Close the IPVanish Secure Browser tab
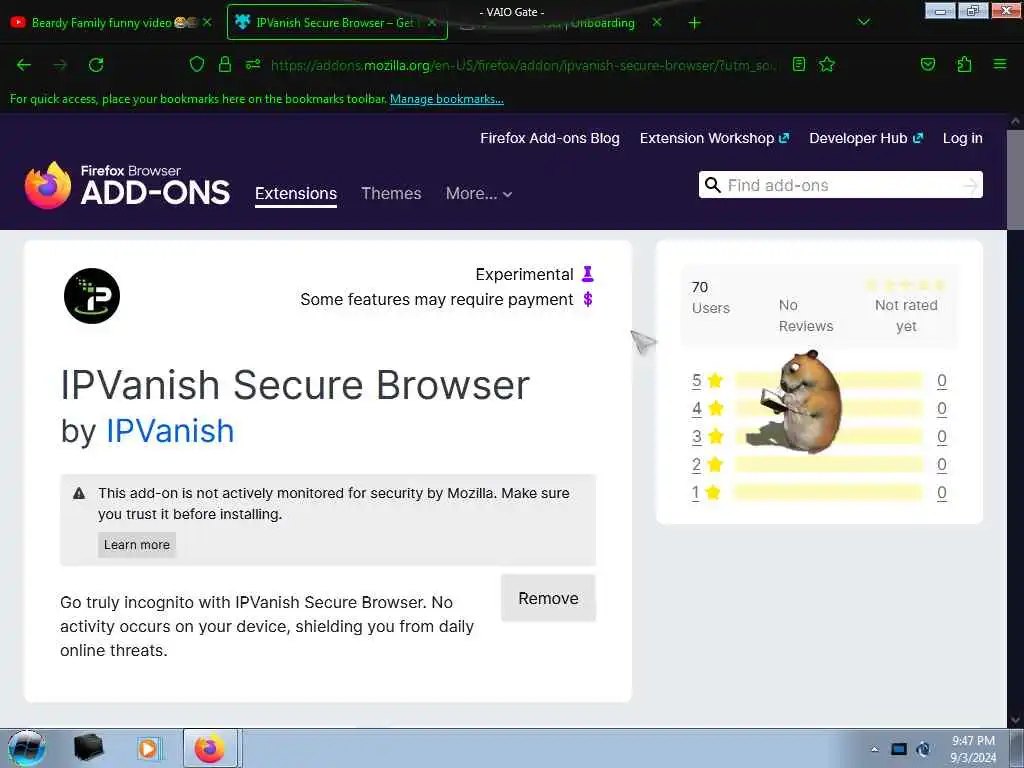Viewport: 1024px width, 768px height. coord(431,22)
